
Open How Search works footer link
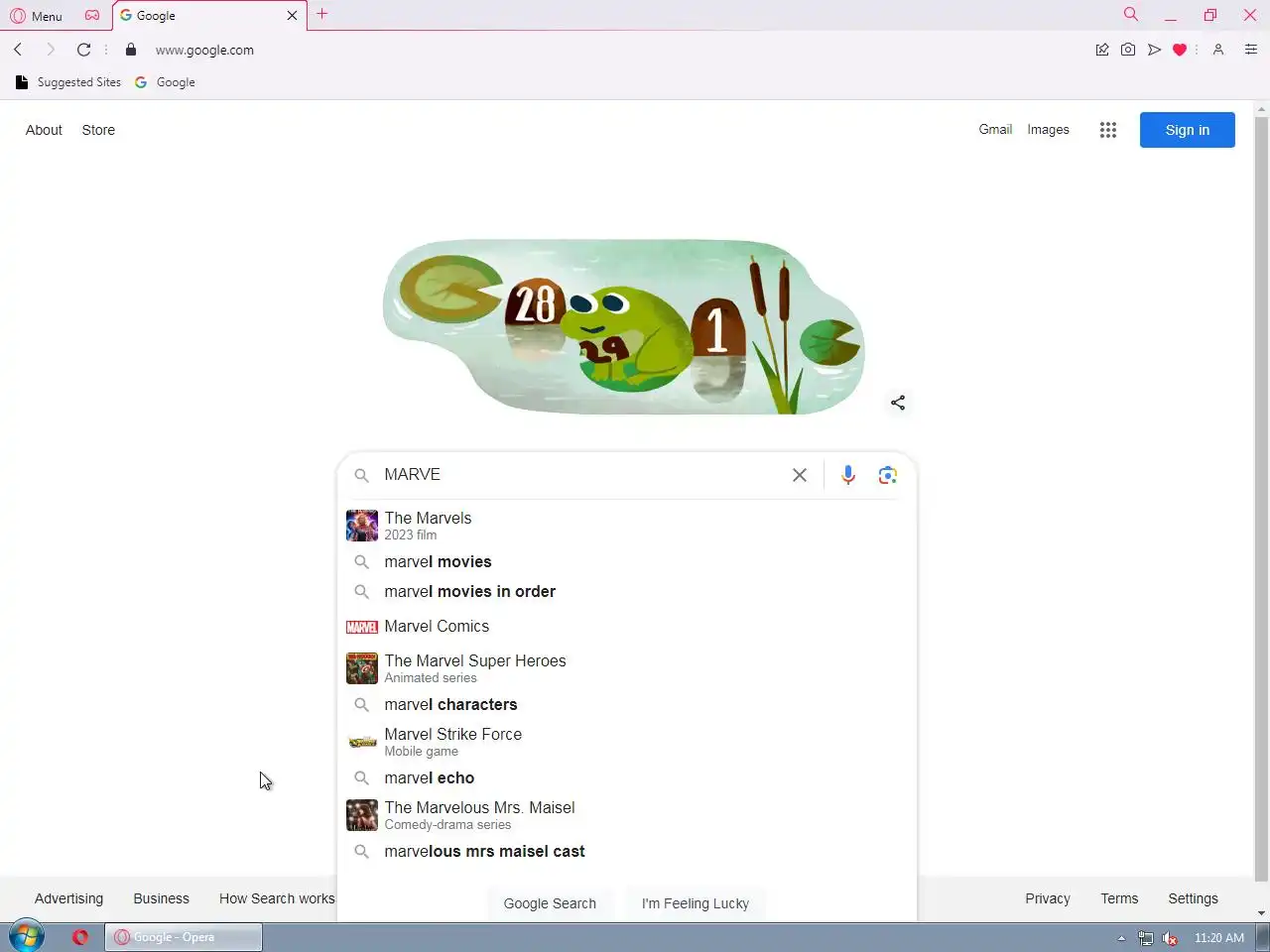pyautogui.click(x=277, y=898)
